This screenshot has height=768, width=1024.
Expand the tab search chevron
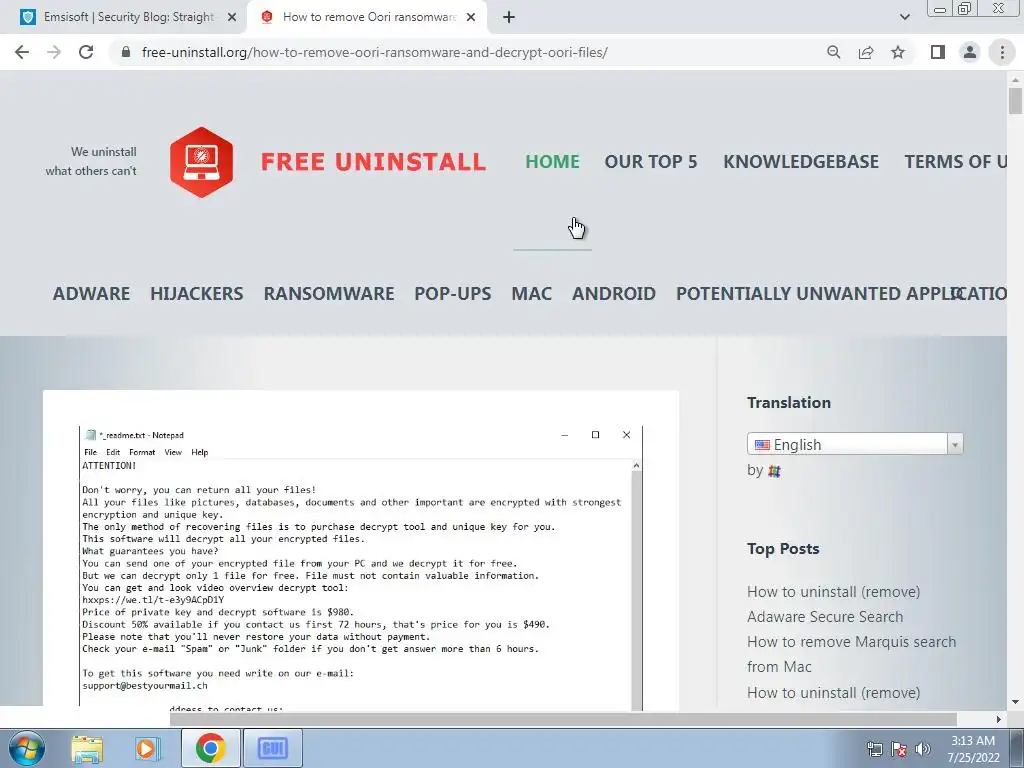tap(904, 18)
